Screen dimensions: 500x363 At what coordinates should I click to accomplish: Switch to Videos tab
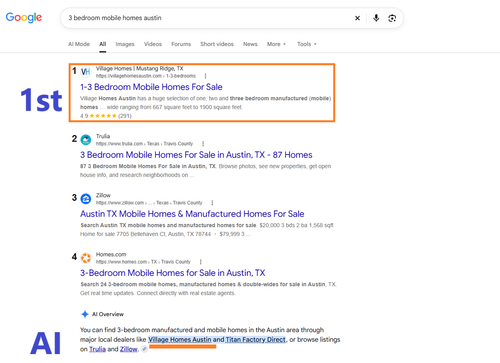click(153, 44)
